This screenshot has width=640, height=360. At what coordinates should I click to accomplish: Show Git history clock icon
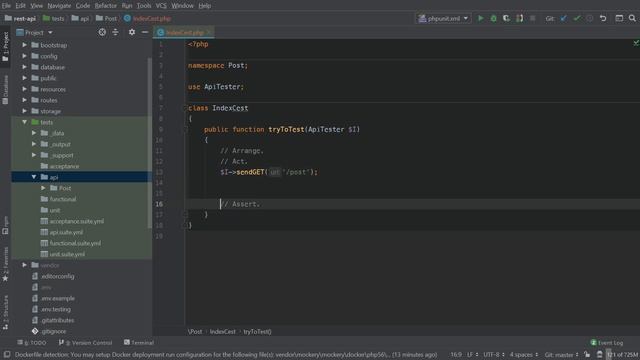click(590, 18)
